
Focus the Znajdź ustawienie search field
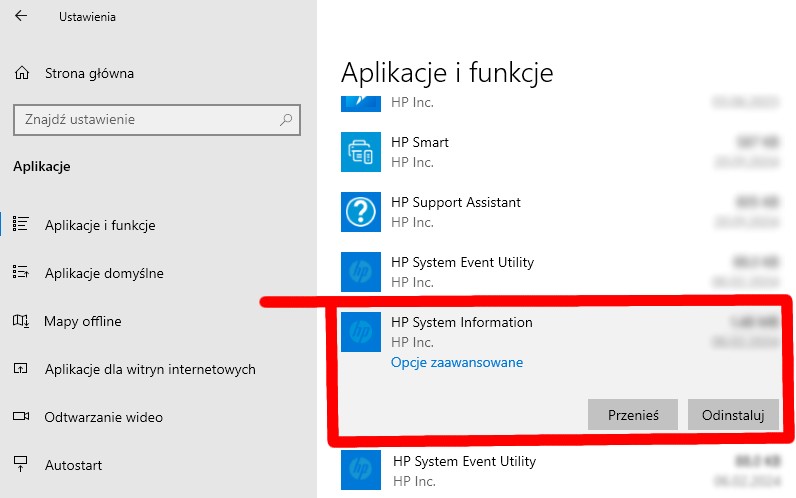click(157, 120)
